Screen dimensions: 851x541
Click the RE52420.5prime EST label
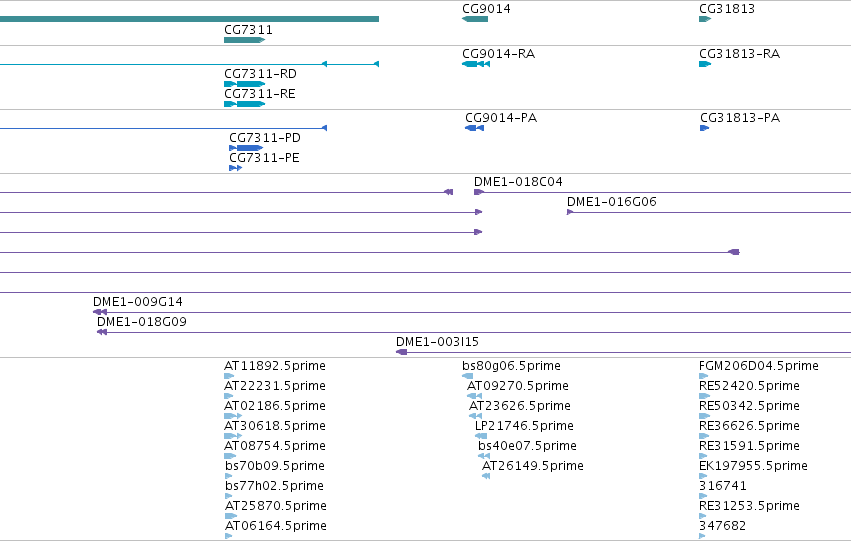click(750, 386)
